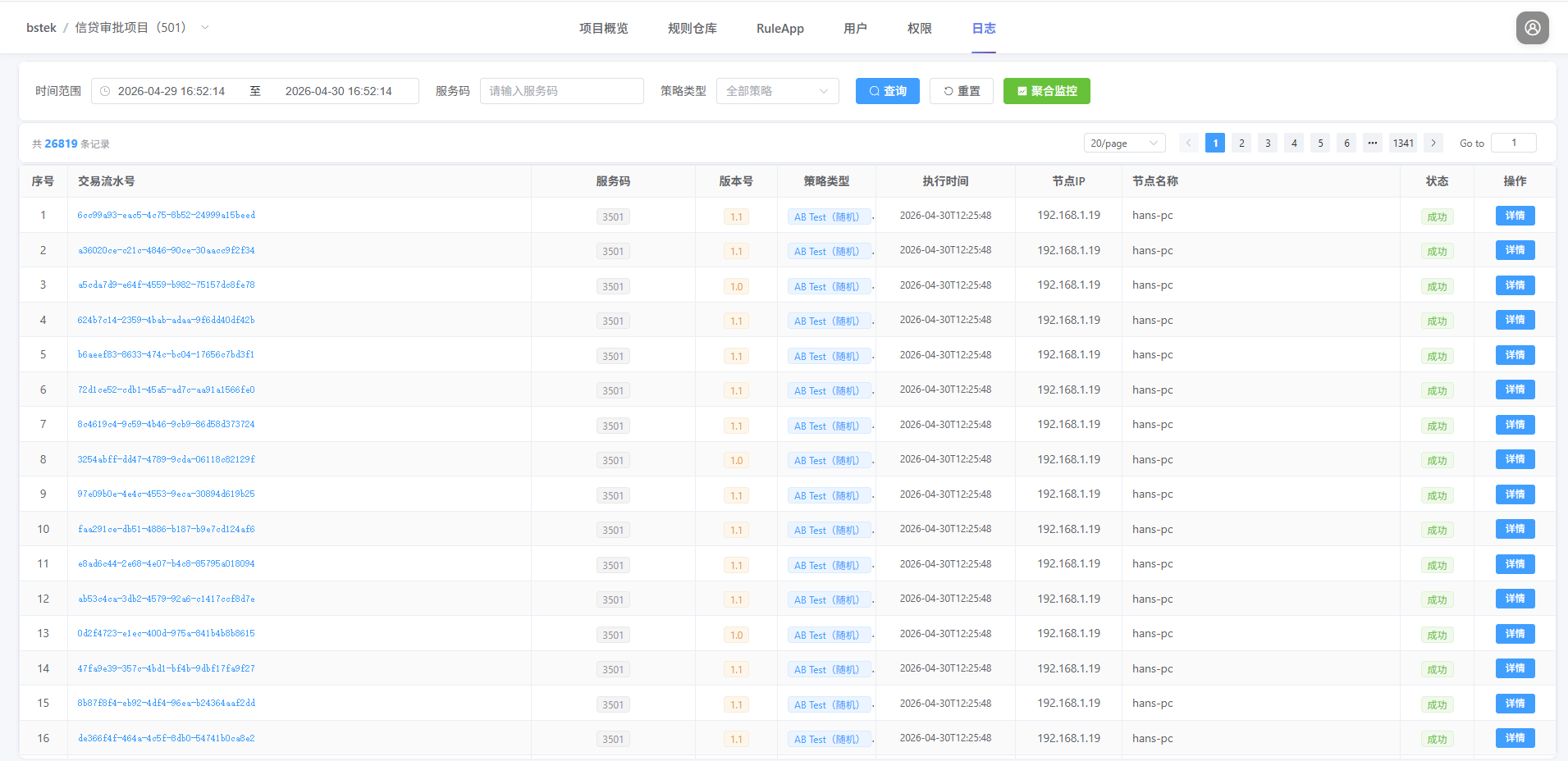1568x761 pixels.
Task: Click the bstek breadcrumb link
Action: coord(41,28)
